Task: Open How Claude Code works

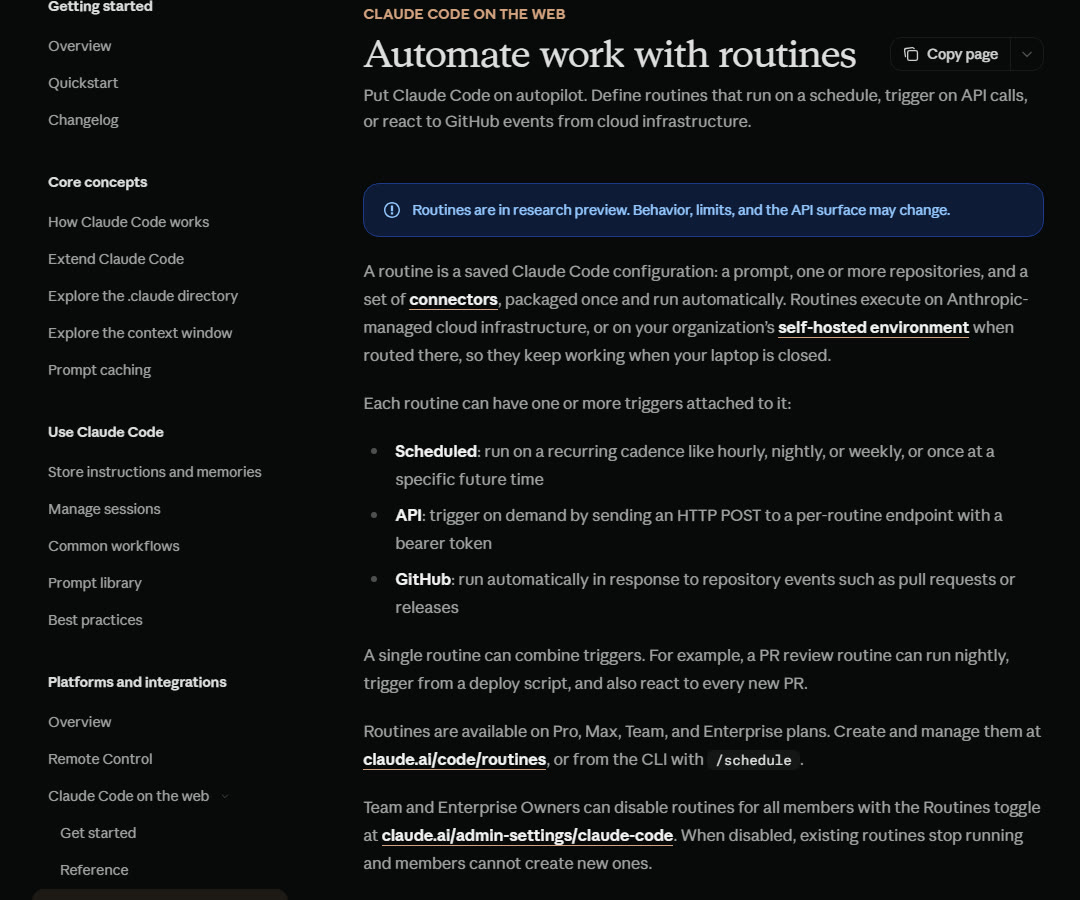Action: [x=128, y=222]
